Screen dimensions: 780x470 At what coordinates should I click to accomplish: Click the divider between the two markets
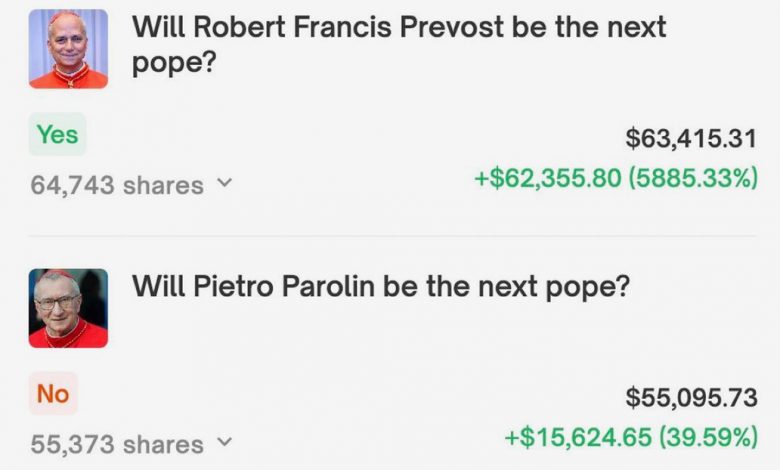pos(393,236)
